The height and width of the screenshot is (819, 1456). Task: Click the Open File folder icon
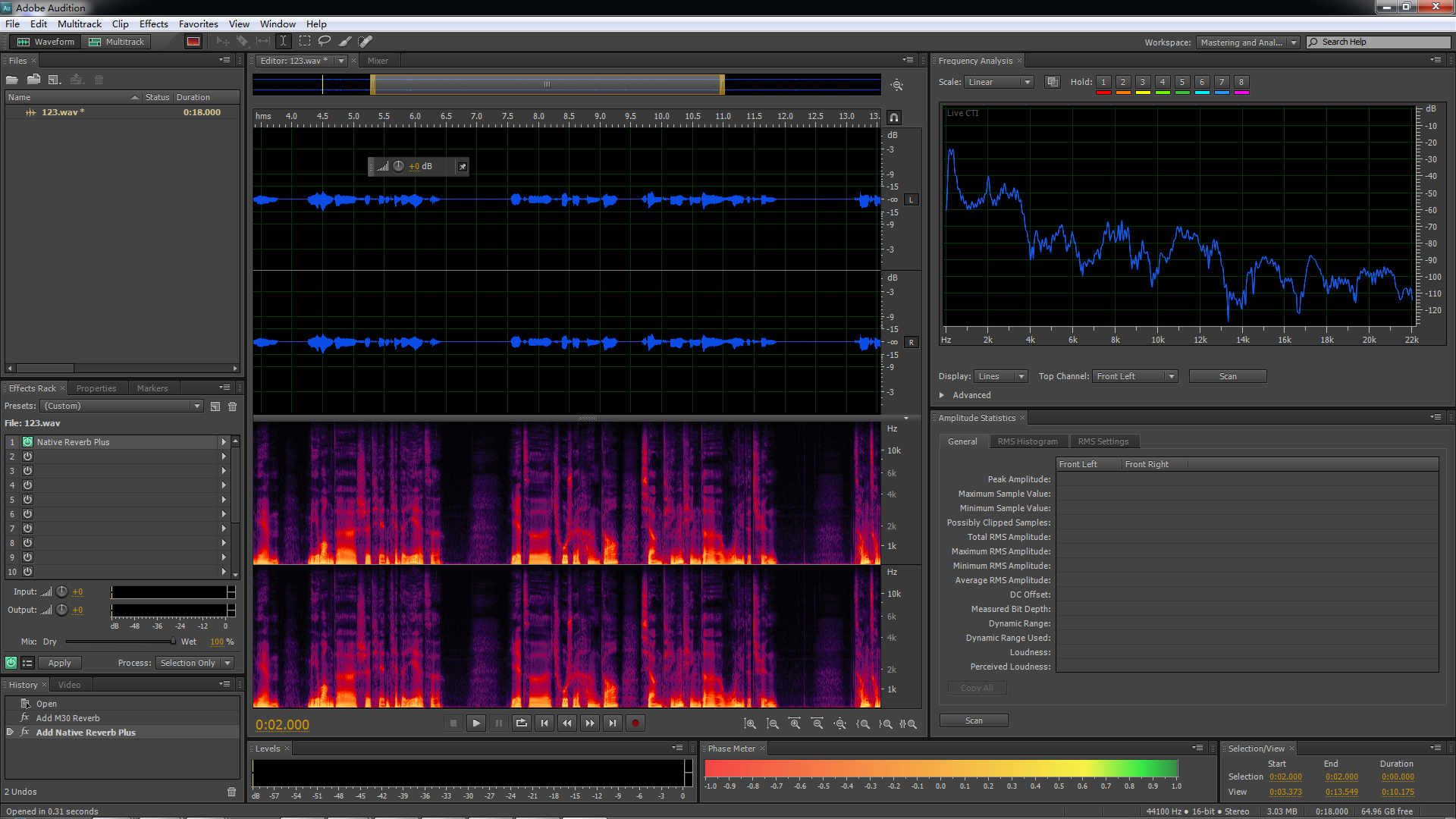tap(12, 80)
